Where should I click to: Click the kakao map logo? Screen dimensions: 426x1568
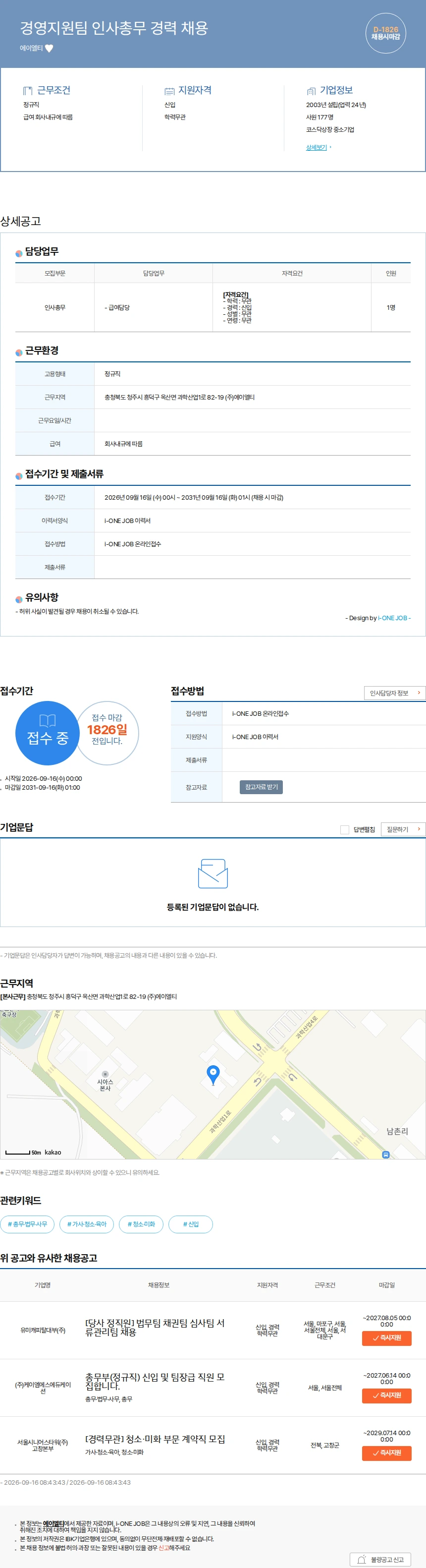click(x=53, y=1152)
